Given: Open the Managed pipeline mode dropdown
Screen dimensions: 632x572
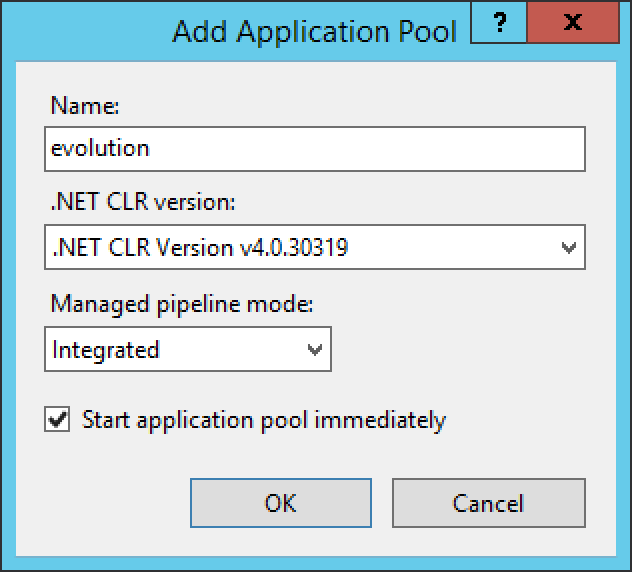Looking at the screenshot, I should click(188, 349).
